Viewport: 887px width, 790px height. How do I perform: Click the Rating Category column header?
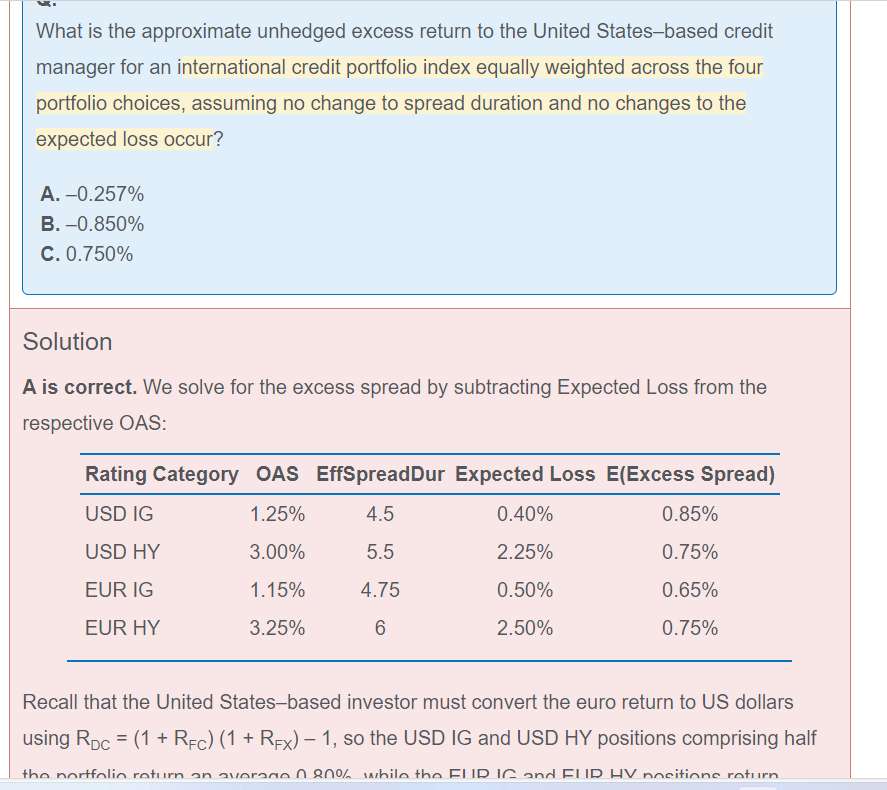click(161, 474)
